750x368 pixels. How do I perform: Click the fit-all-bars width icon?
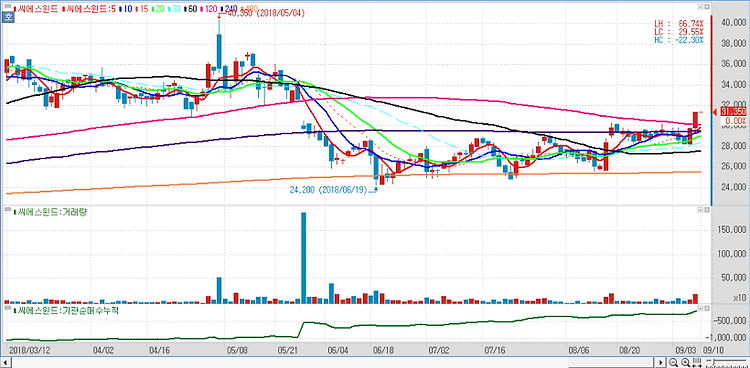(697, 362)
